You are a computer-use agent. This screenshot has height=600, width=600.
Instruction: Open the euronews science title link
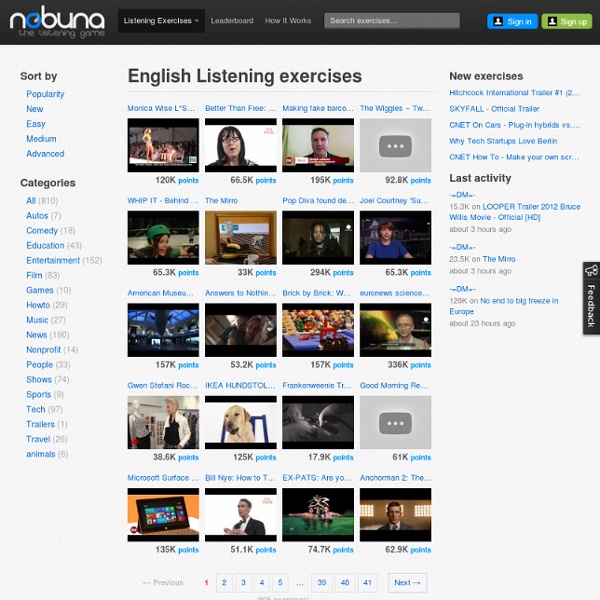395,293
